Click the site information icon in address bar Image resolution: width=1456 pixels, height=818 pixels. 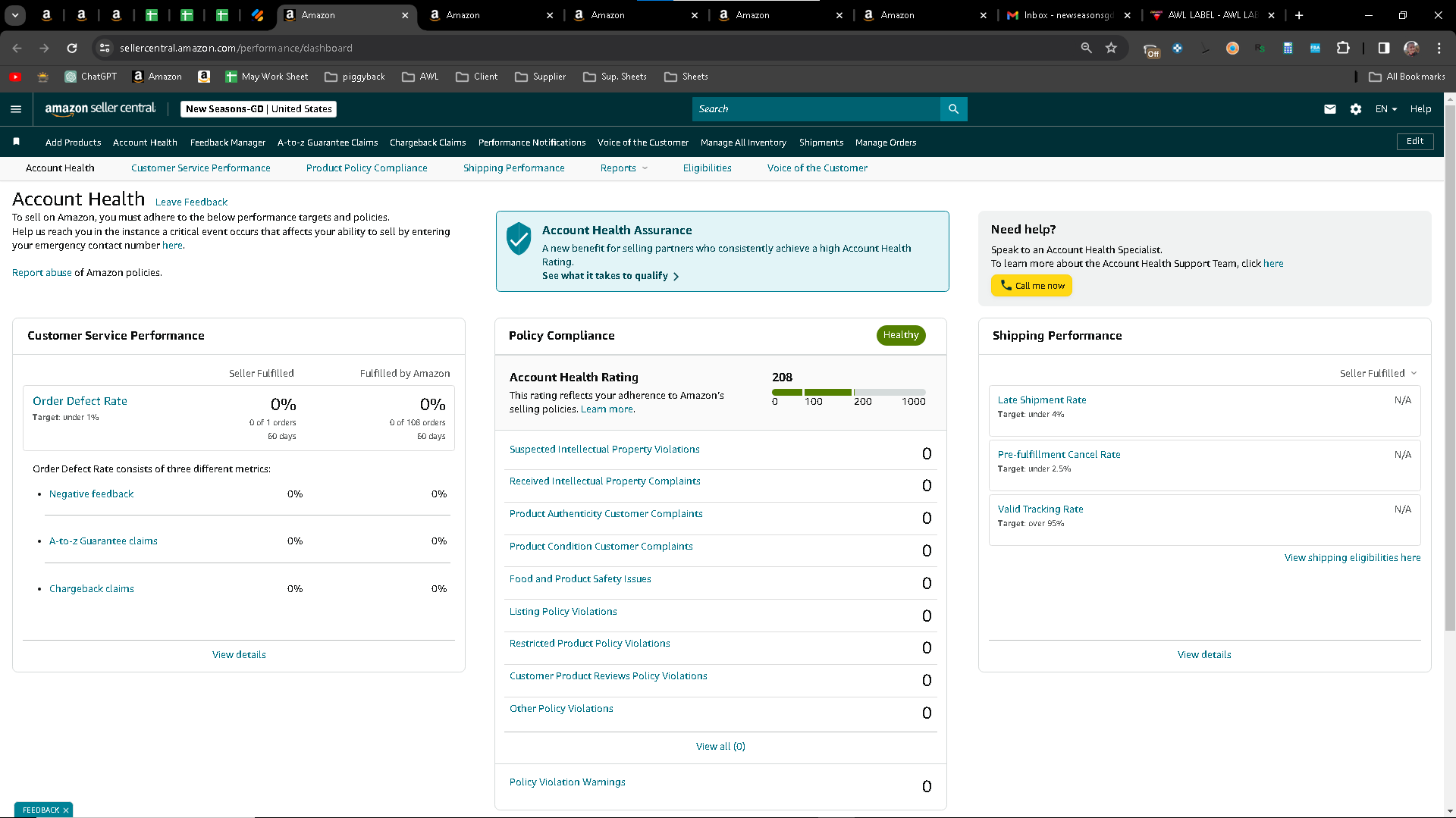[105, 48]
